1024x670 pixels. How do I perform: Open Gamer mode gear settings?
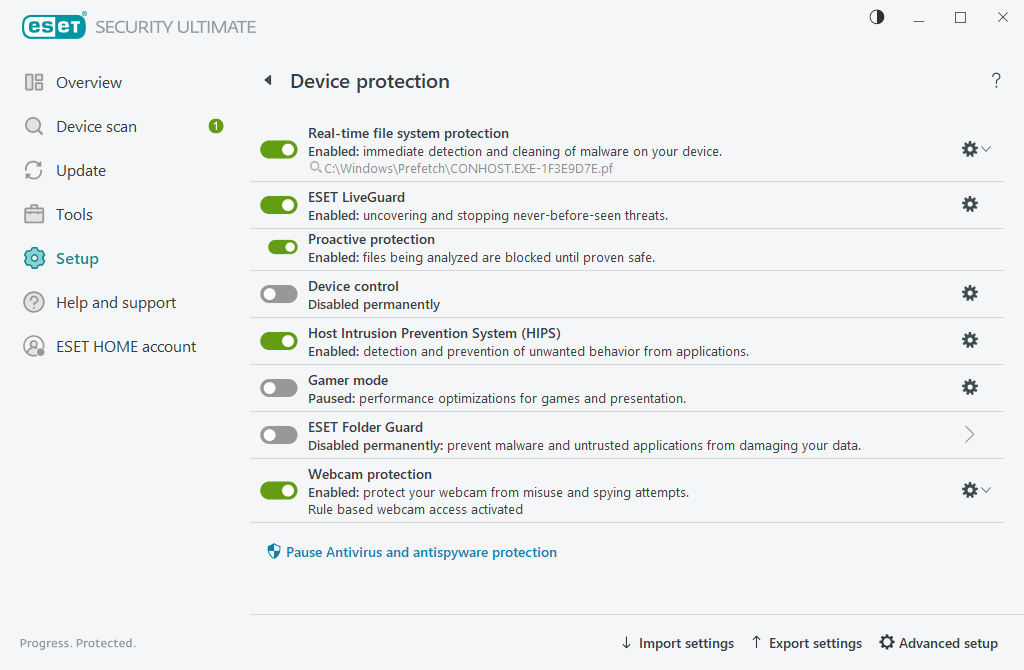click(x=970, y=387)
